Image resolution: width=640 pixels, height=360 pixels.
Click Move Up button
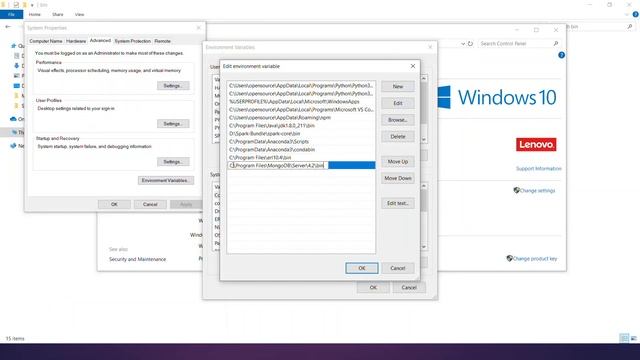click(x=398, y=162)
